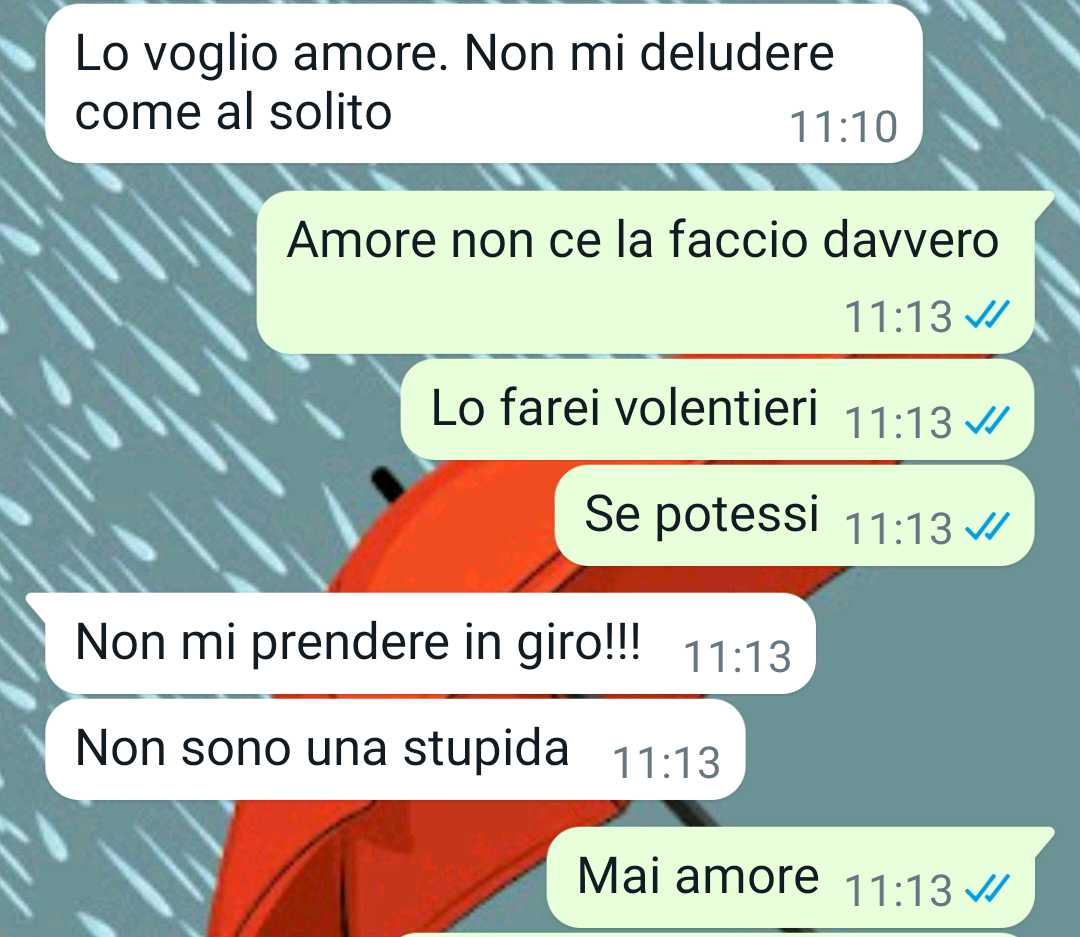Select the 'Mai amore' message bubble
1080x937 pixels.
click(x=799, y=877)
